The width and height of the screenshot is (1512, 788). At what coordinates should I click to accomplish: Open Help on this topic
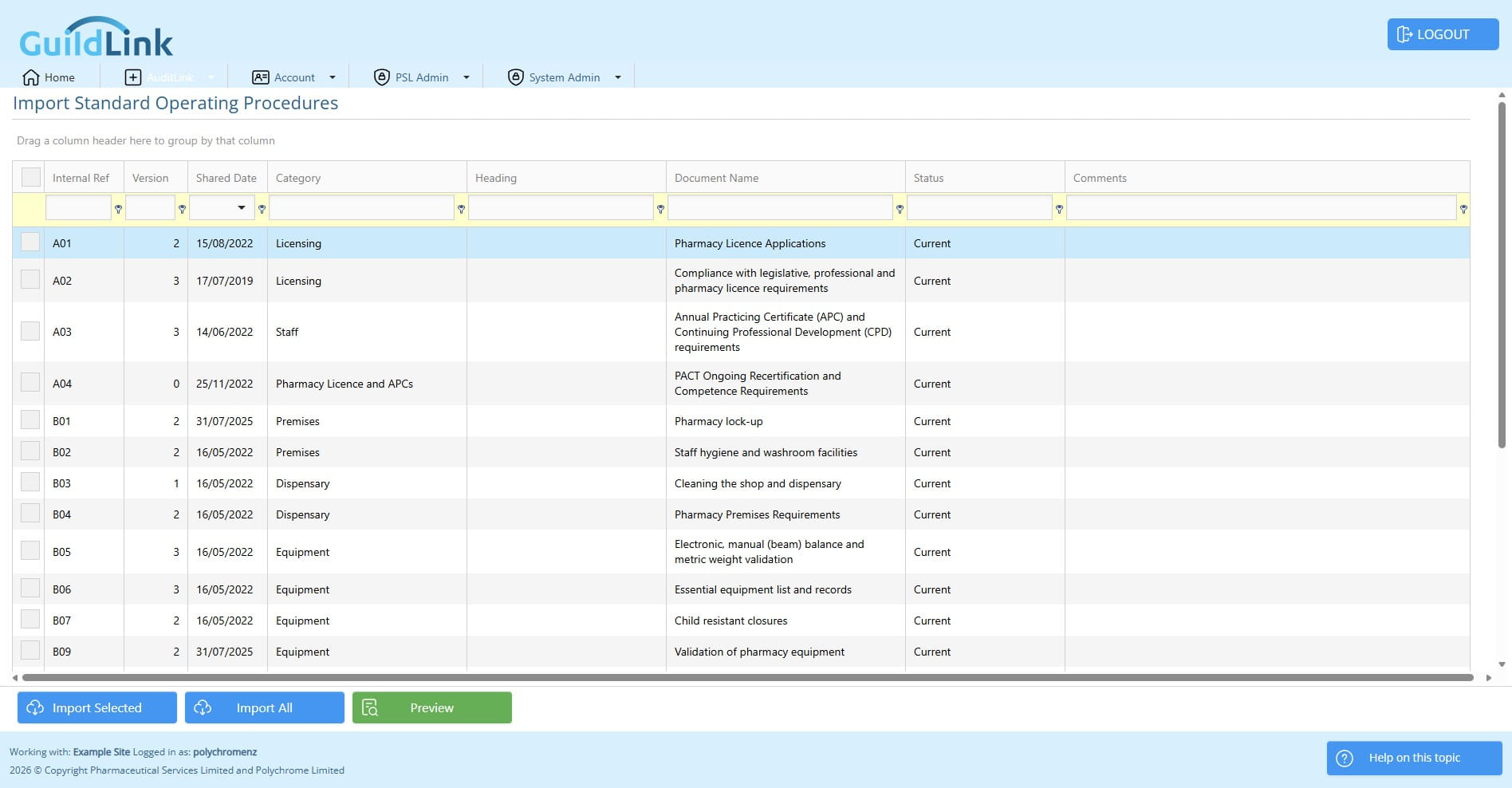(1414, 758)
